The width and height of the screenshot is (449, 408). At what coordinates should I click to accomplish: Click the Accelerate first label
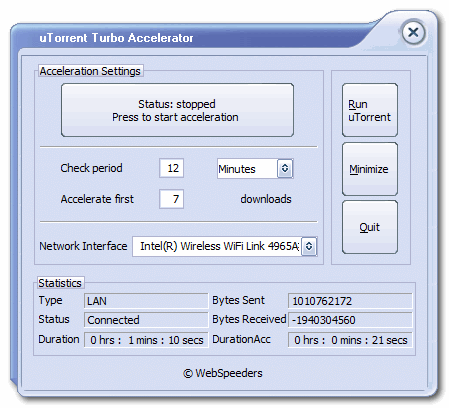click(97, 199)
